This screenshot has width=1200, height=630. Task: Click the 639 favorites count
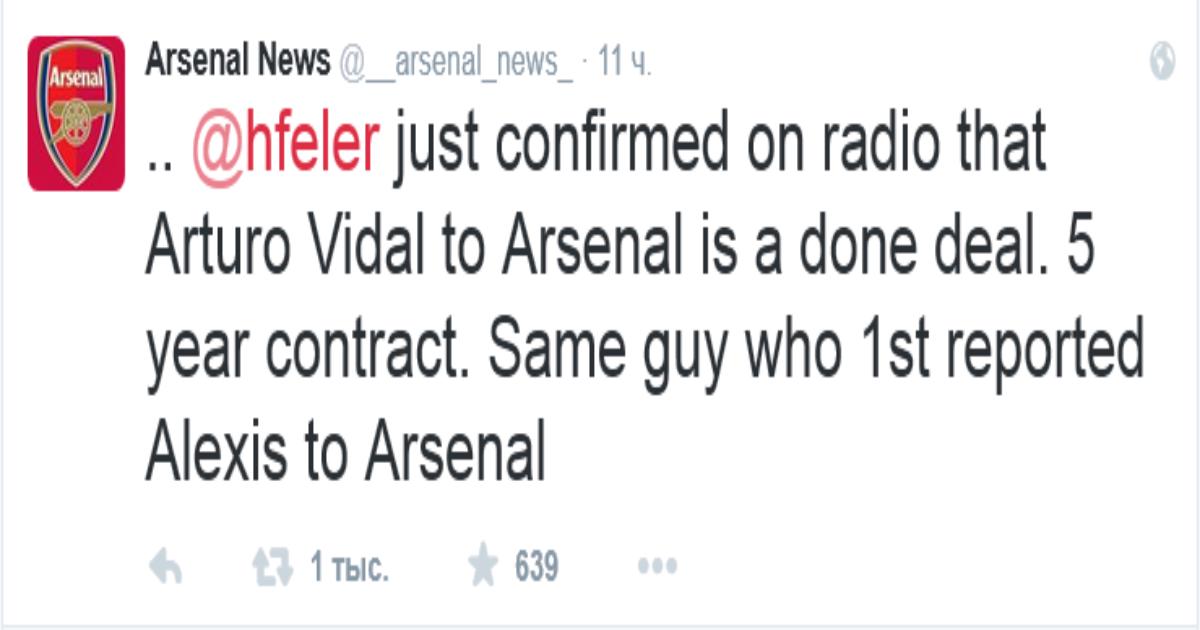pyautogui.click(x=536, y=569)
